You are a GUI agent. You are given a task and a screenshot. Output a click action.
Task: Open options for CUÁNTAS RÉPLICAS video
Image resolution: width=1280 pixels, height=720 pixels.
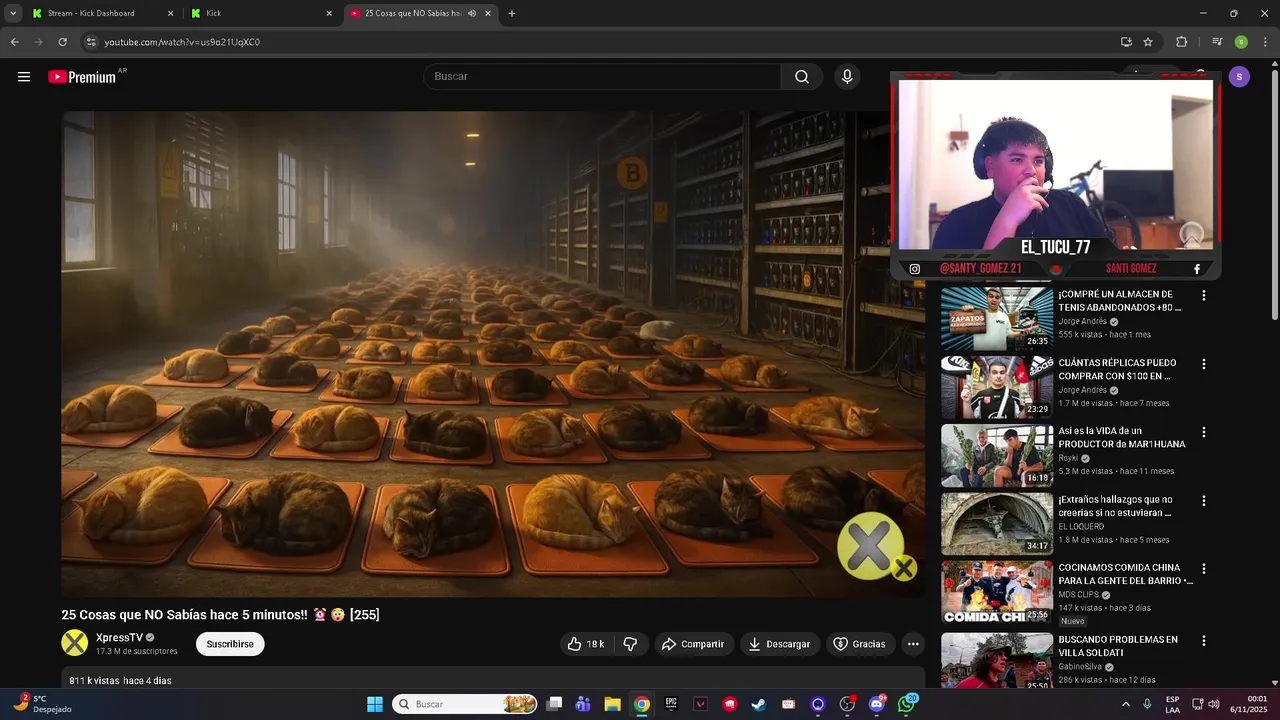click(1204, 364)
